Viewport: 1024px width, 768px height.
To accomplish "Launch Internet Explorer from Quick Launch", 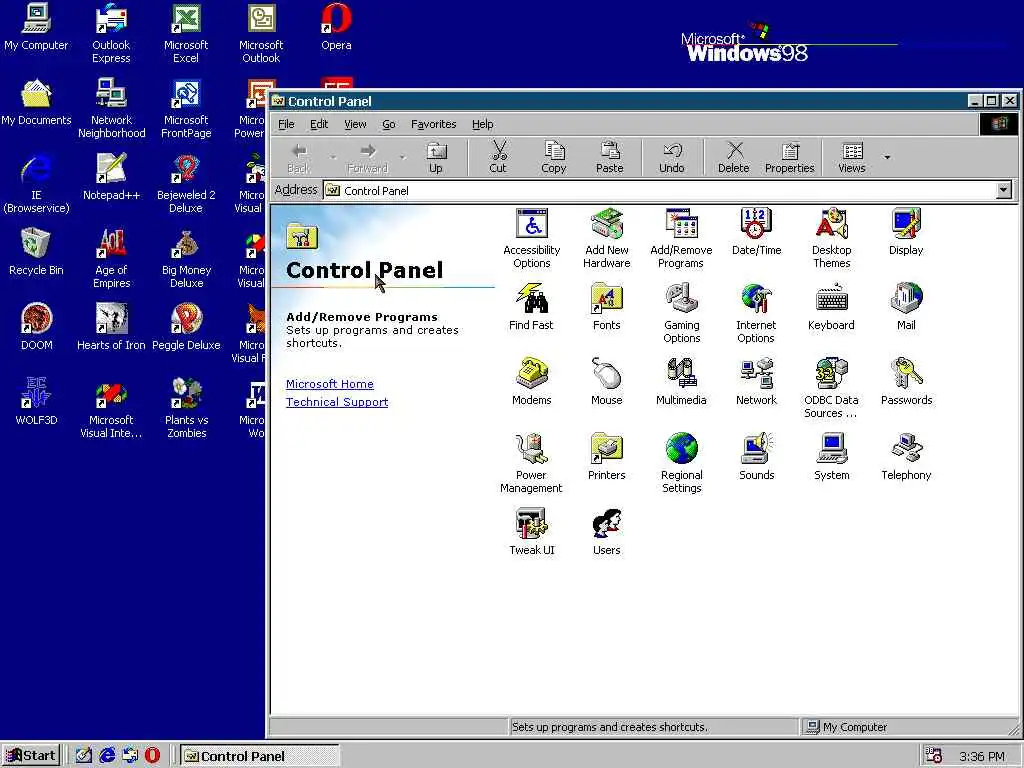I will tap(107, 756).
